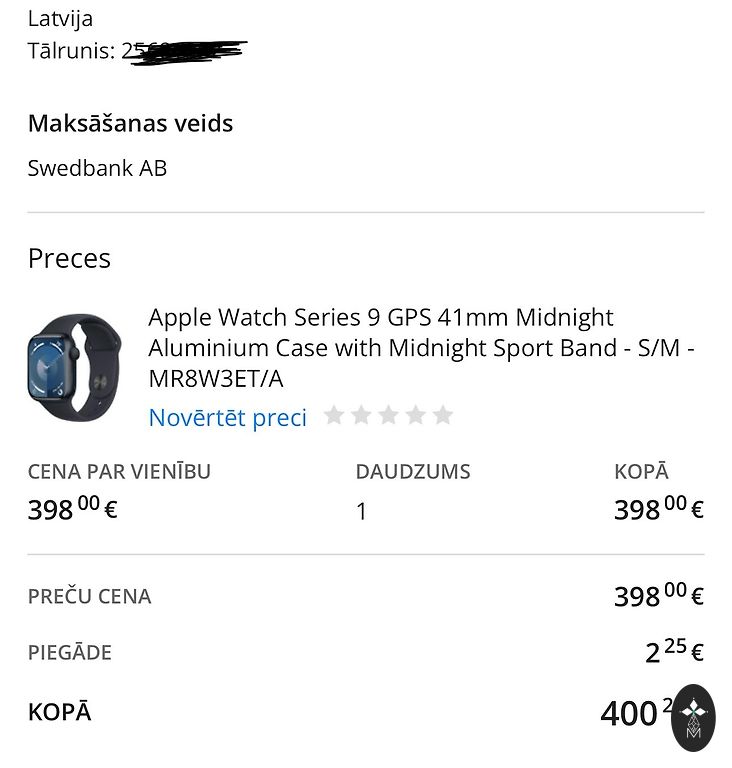This screenshot has height=768, width=732.
Task: Click the "Novērtēt preci" link
Action: (227, 417)
